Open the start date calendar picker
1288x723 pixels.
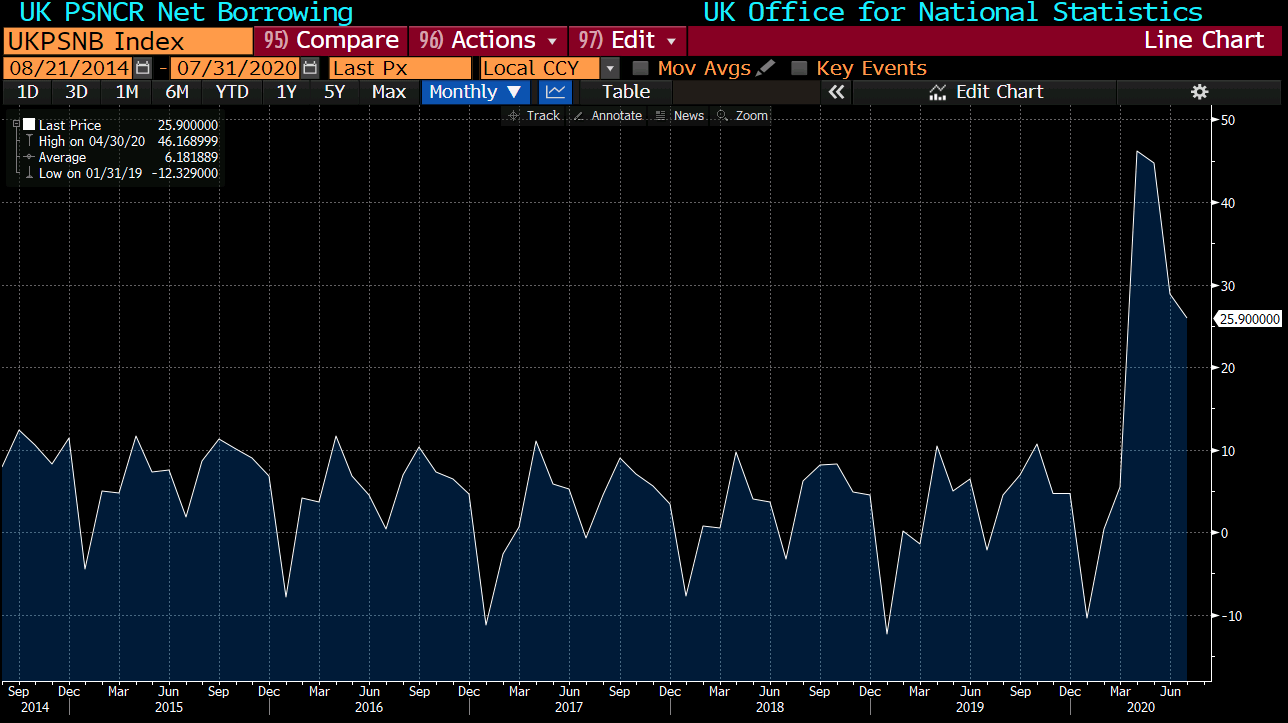[142, 68]
